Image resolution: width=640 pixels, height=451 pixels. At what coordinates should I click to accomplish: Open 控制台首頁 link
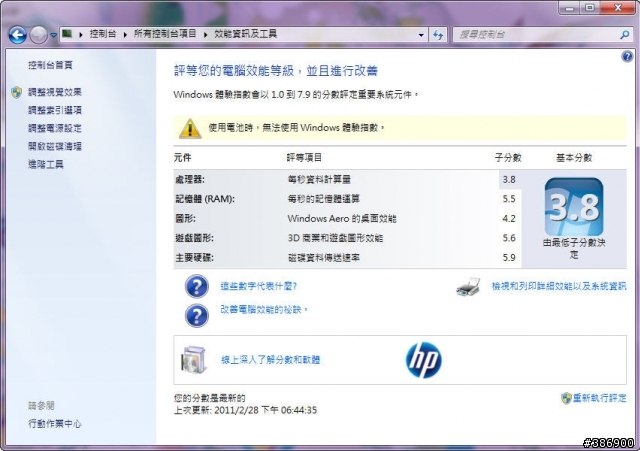50,65
